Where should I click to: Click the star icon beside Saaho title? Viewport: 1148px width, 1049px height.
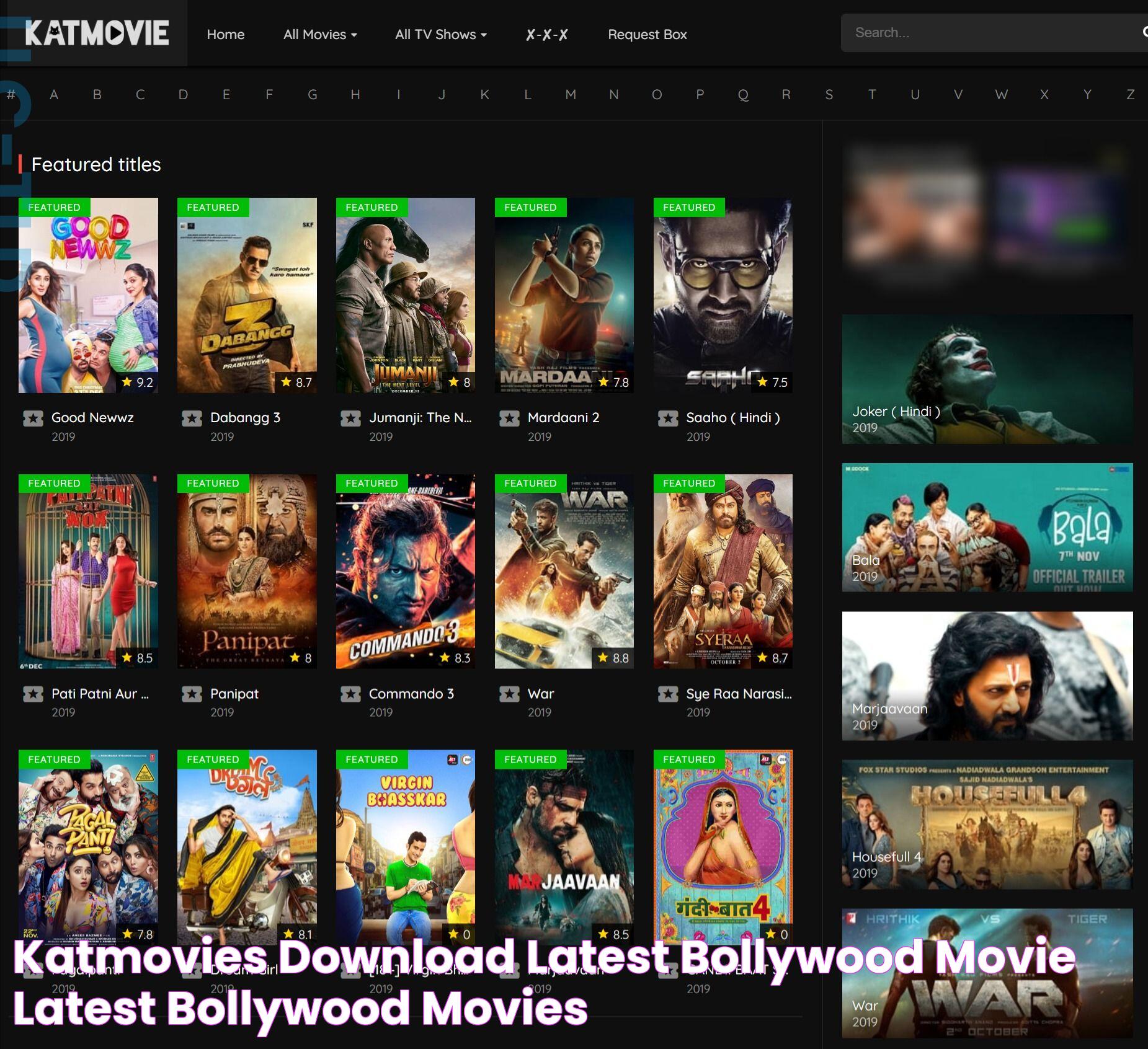[668, 418]
